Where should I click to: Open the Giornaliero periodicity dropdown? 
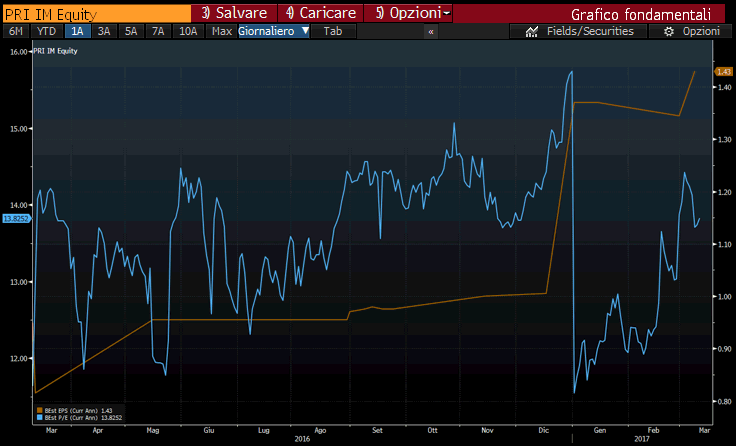(273, 31)
